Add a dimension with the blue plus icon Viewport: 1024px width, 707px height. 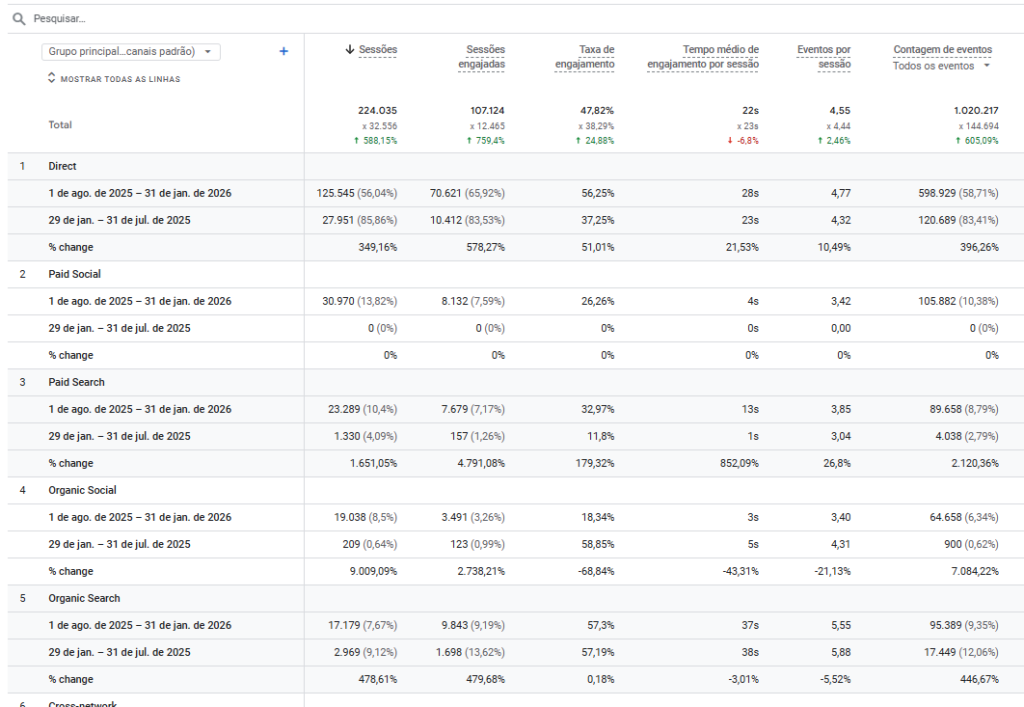coord(283,52)
